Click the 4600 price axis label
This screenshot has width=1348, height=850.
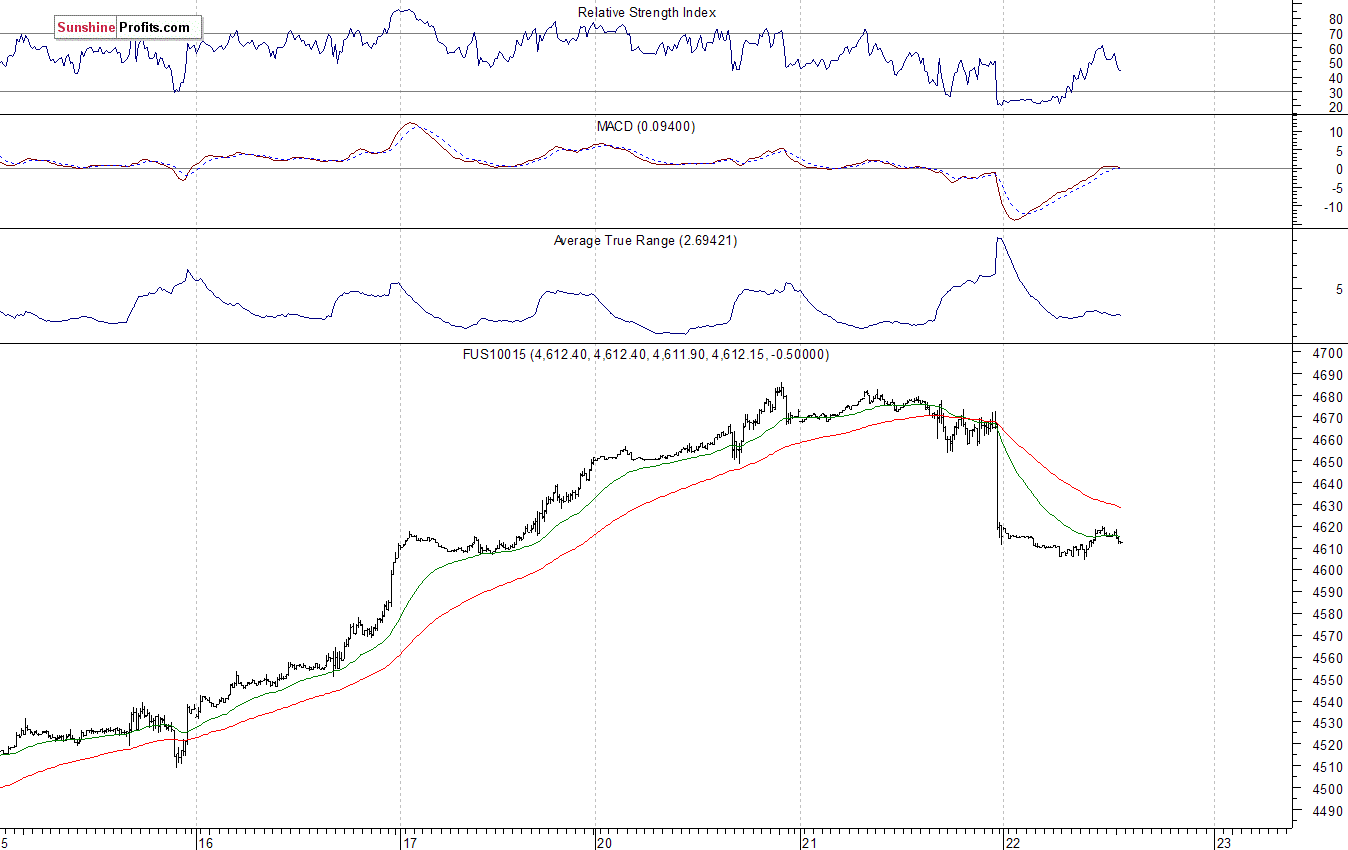point(1329,571)
